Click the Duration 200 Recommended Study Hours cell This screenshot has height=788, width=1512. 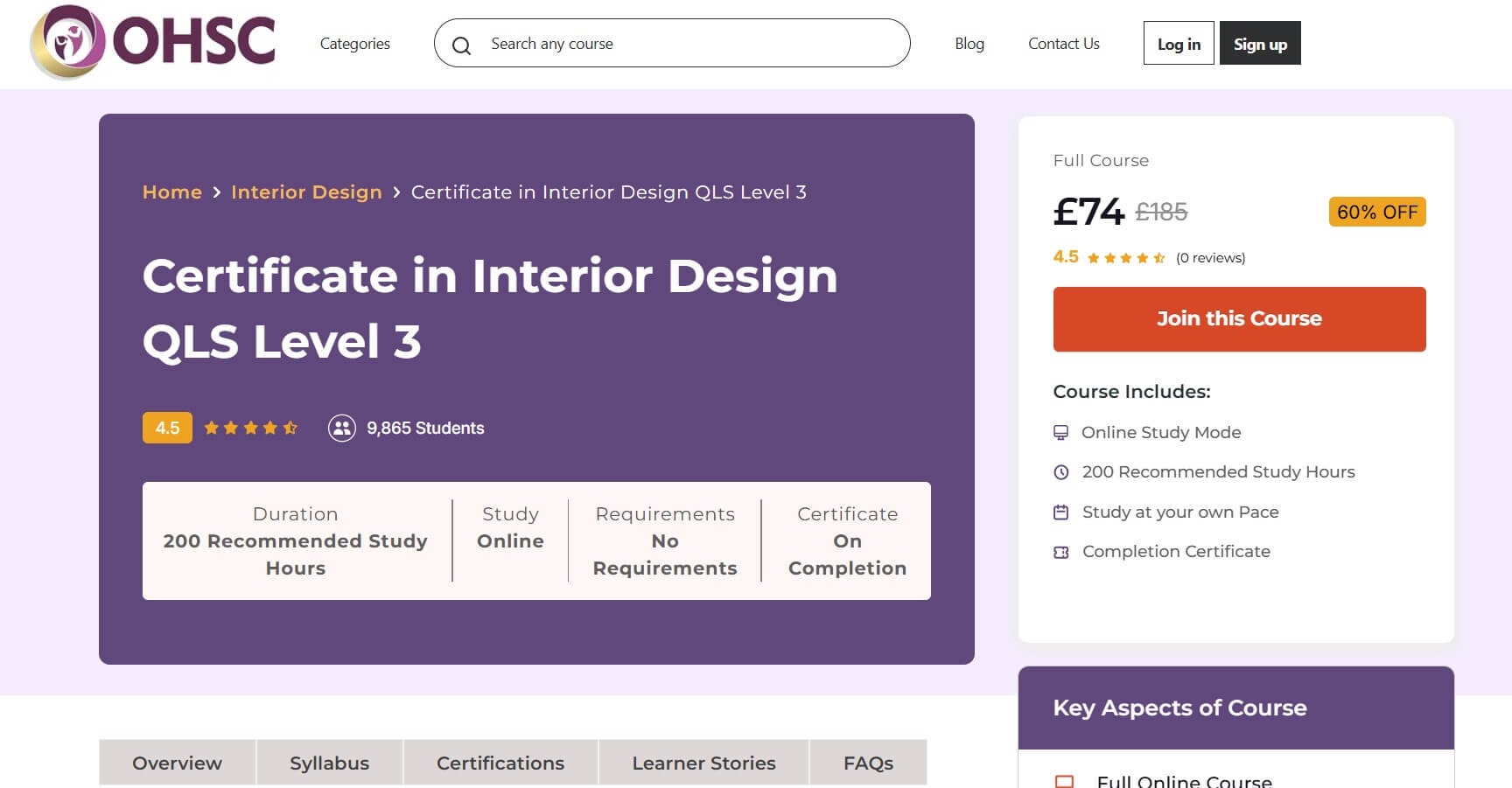point(296,540)
